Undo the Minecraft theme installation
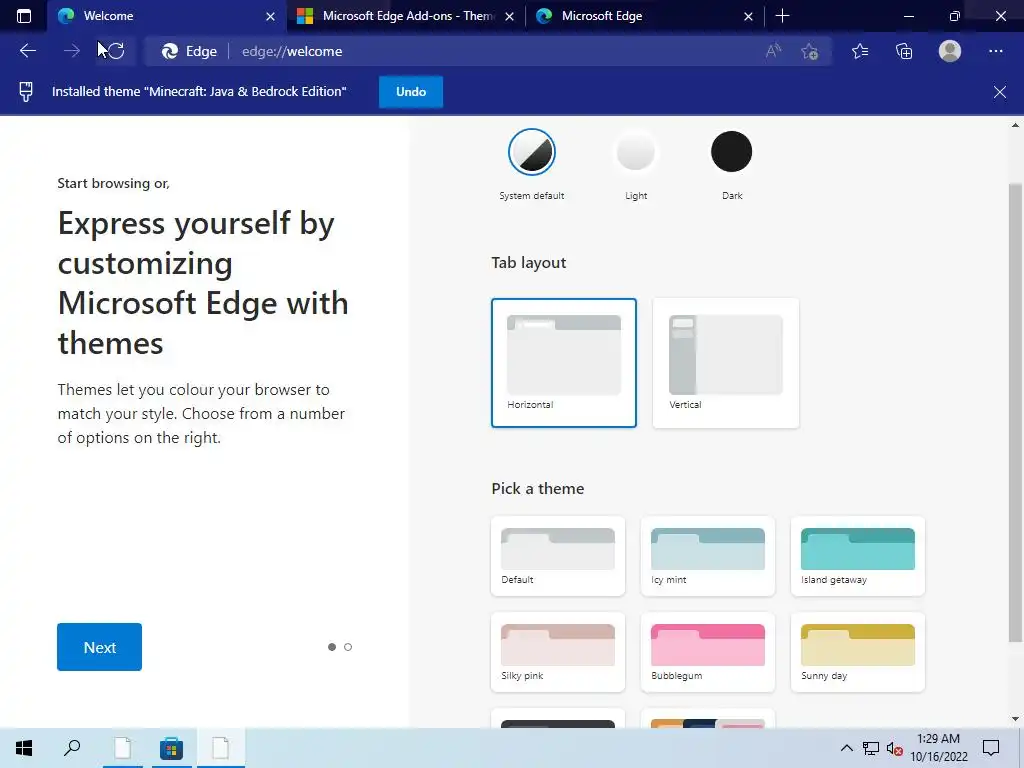This screenshot has width=1024, height=768. (411, 91)
